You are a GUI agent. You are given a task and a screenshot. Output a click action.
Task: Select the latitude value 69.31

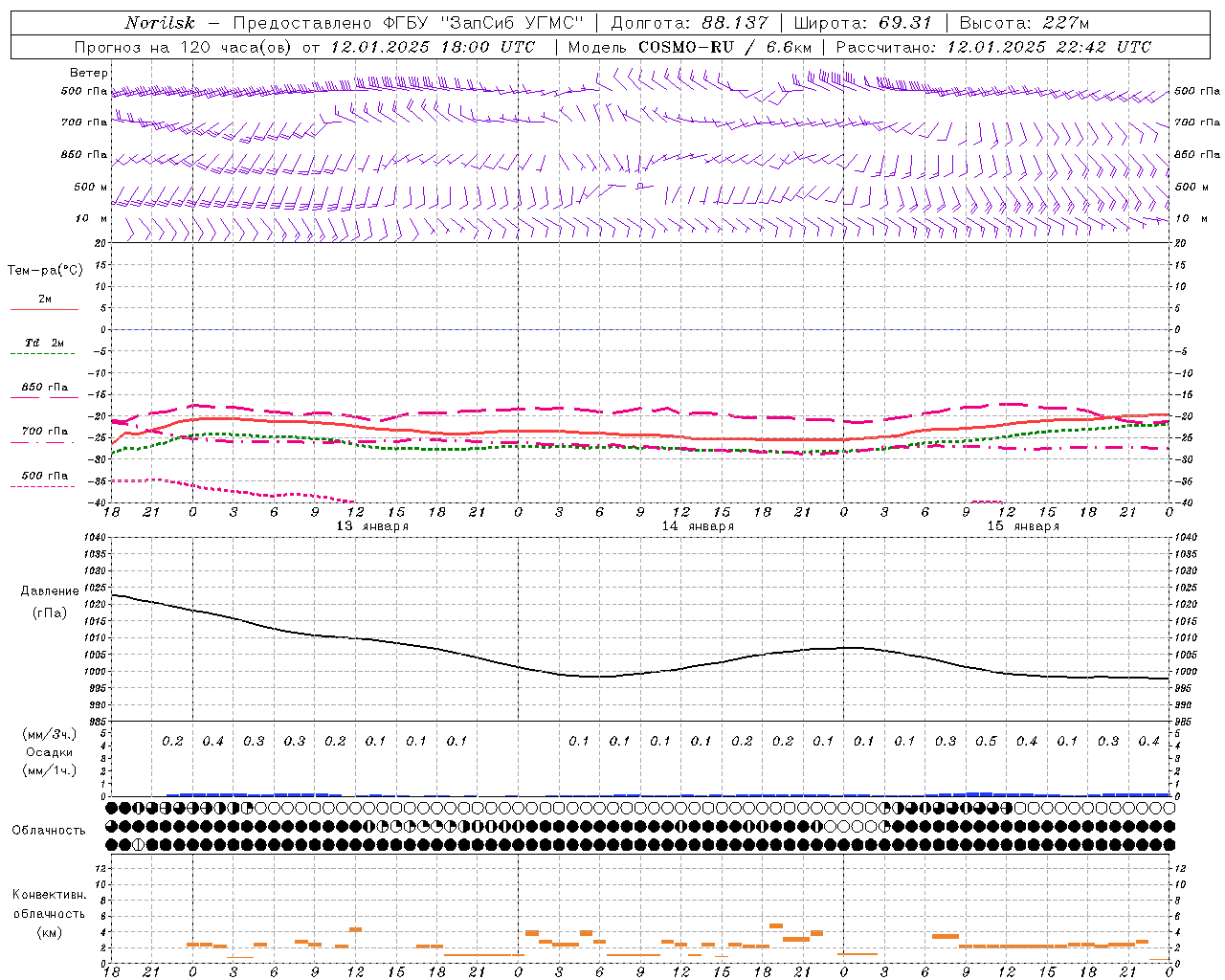pyautogui.click(x=904, y=23)
